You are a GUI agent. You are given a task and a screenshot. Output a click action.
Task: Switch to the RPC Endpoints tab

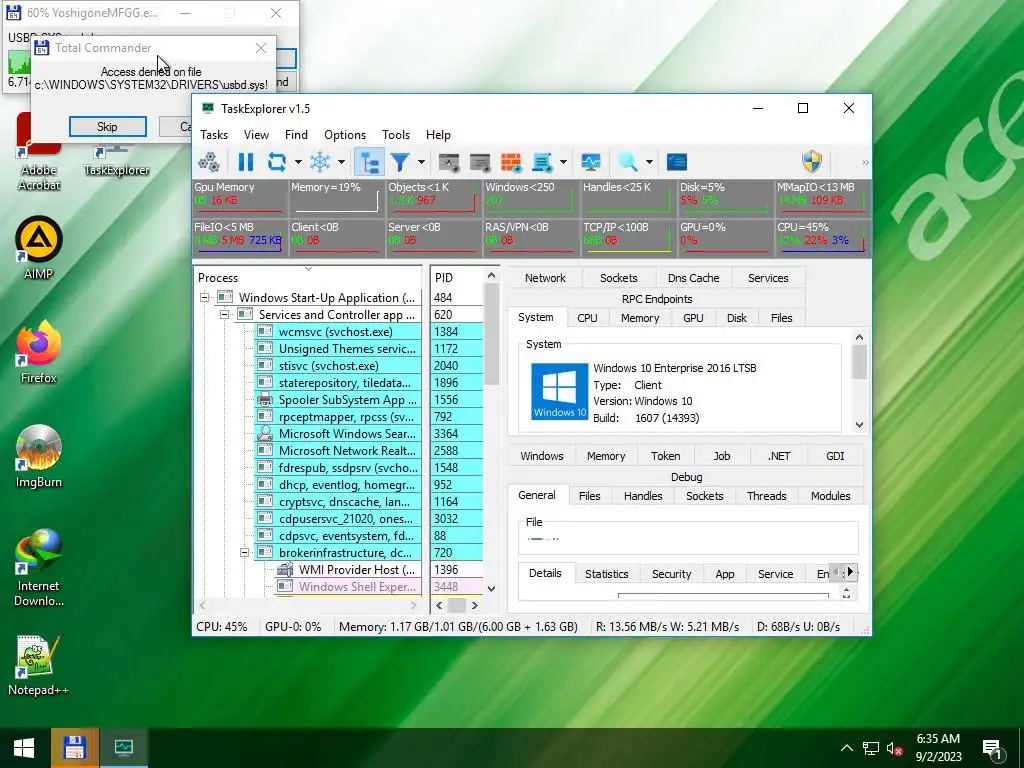[657, 298]
